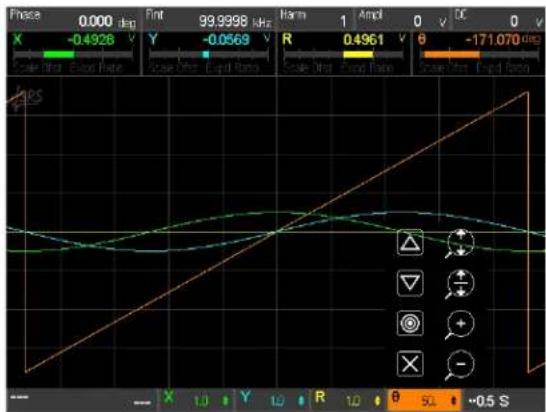Tap the 0.5 S time scale label
The height and width of the screenshot is (412, 546).
tap(489, 401)
